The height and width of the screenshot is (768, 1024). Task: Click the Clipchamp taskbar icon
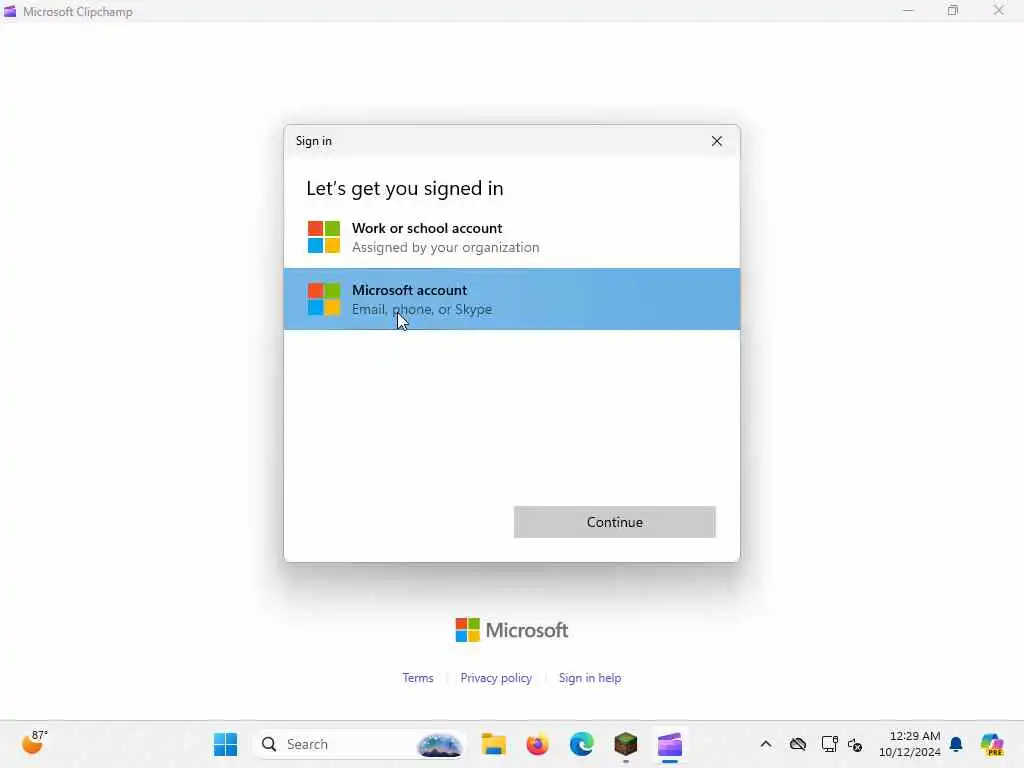669,744
